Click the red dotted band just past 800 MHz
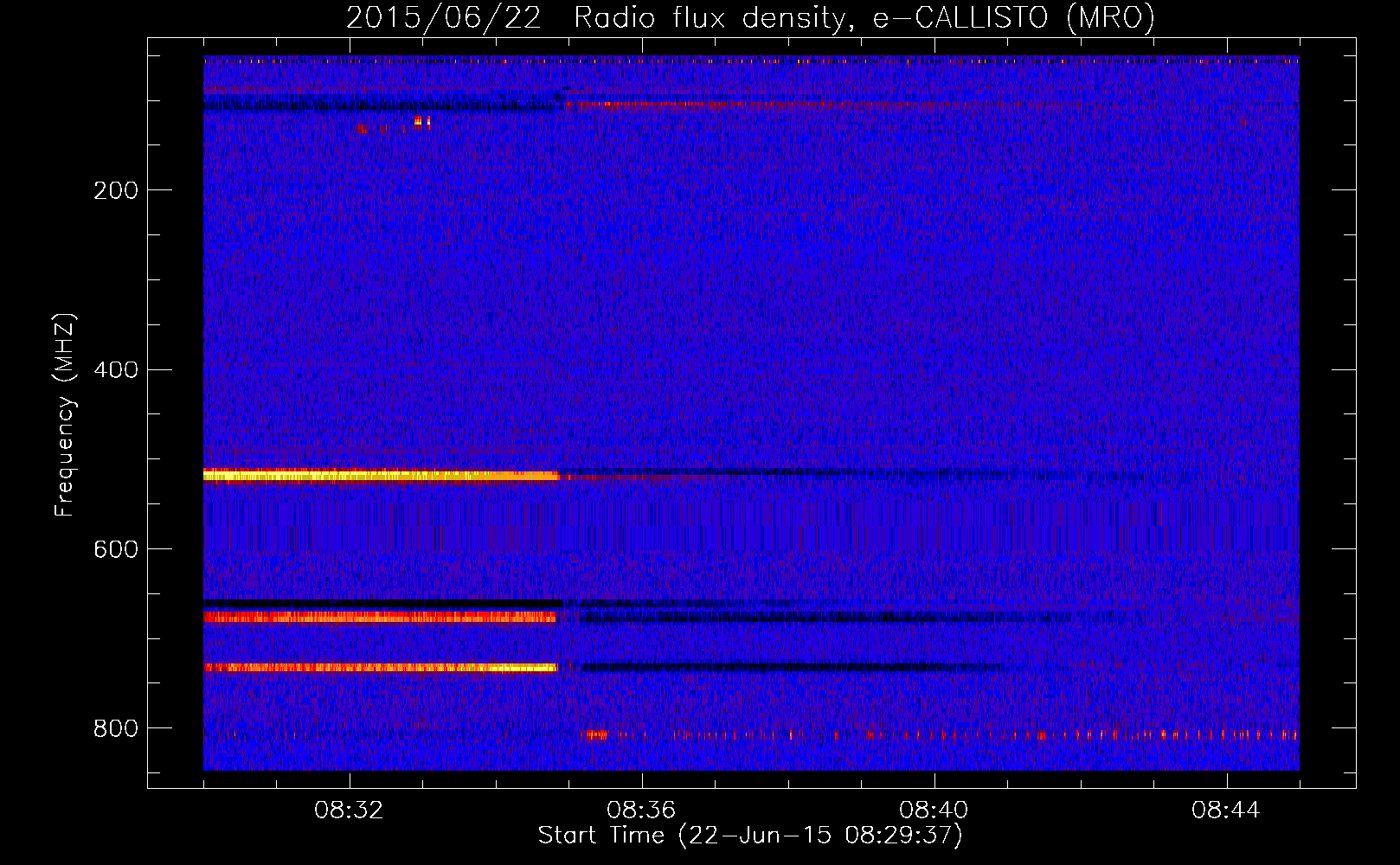The image size is (1400, 865). (939, 735)
